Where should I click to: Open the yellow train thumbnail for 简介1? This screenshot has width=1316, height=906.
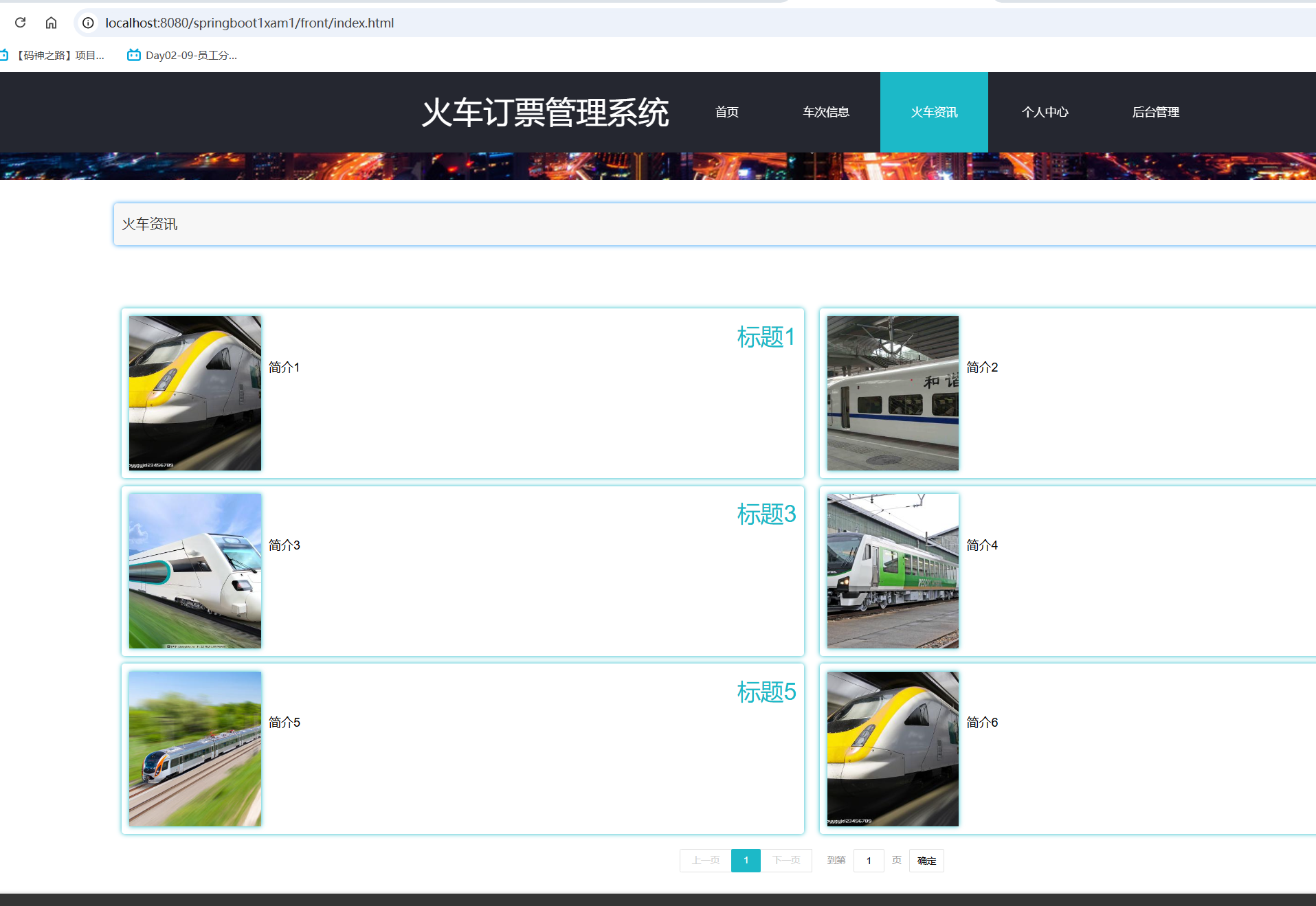tap(195, 393)
